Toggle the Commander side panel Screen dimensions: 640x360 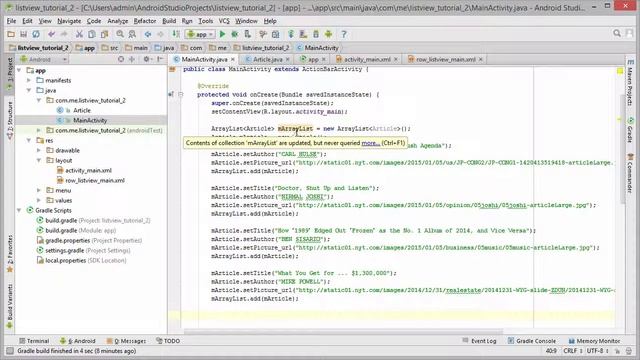pos(631,173)
